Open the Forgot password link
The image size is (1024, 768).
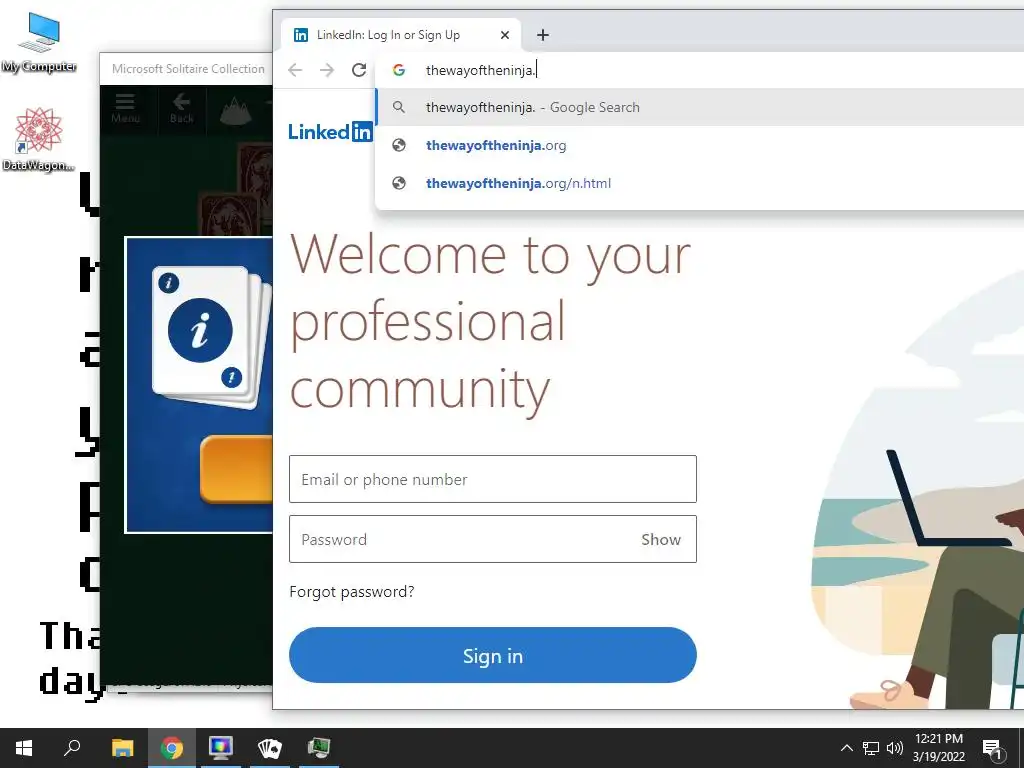point(351,592)
